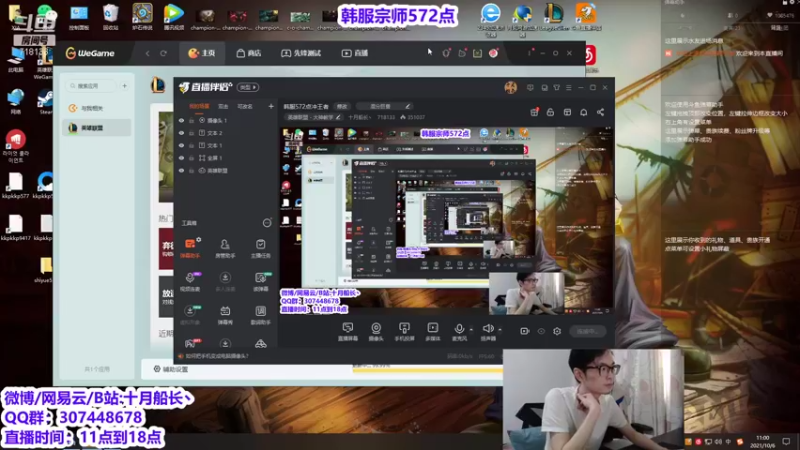The height and width of the screenshot is (450, 800).
Task: Open the 商店 tab in WeGame
Action: coord(249,53)
